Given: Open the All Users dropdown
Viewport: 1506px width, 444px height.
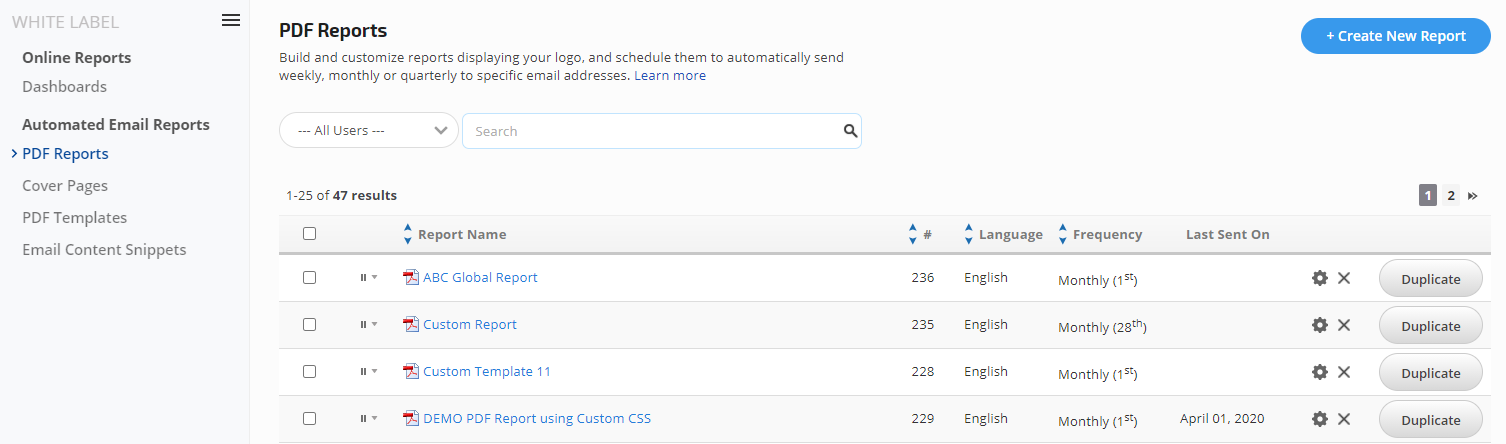Looking at the screenshot, I should point(368,130).
